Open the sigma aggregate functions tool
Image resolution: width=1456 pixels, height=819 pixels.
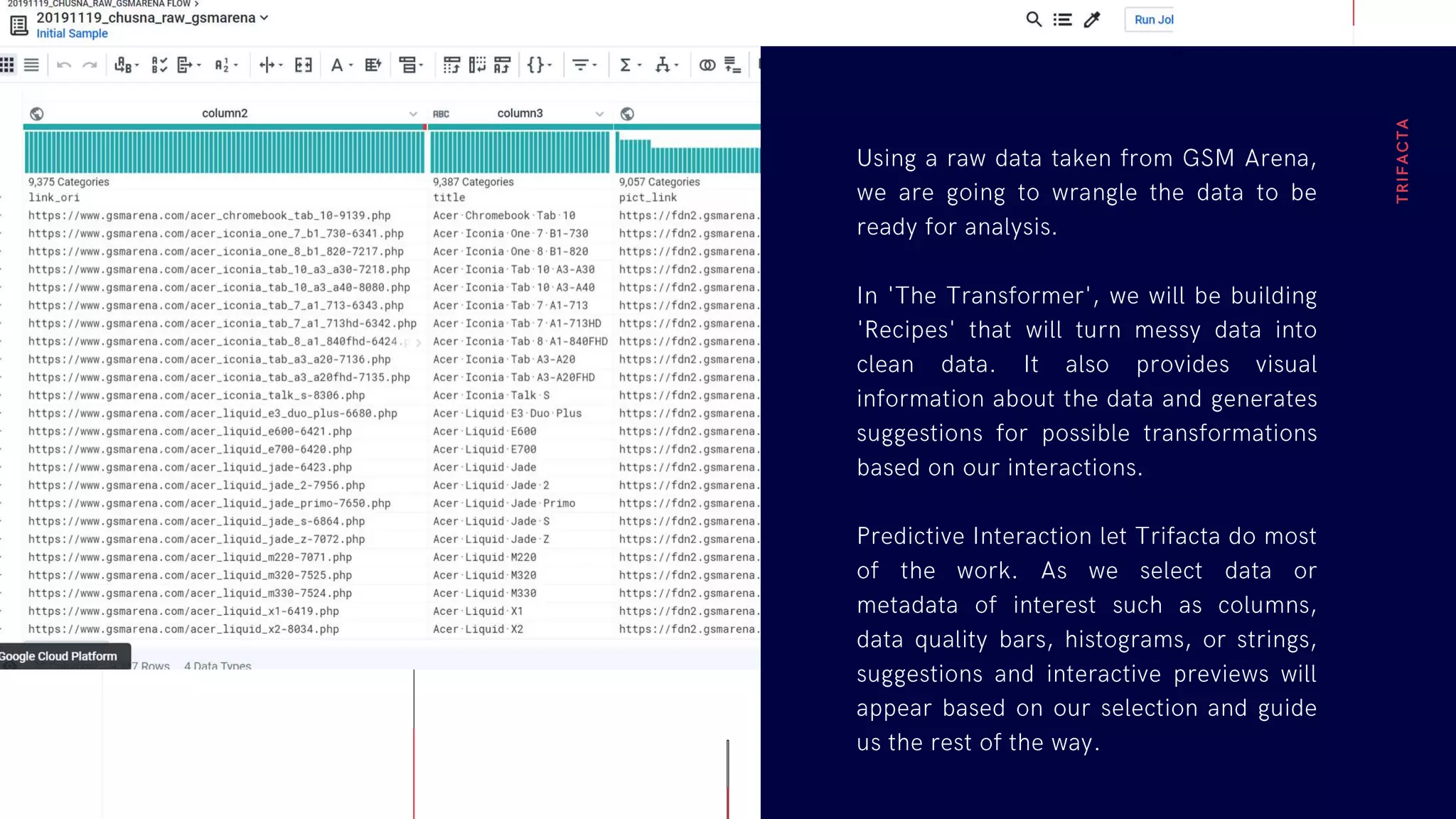[x=625, y=65]
